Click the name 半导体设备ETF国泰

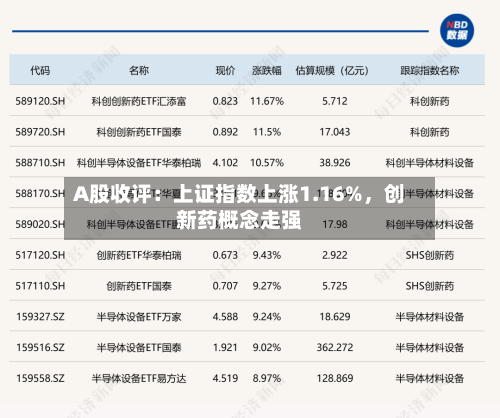139,347
